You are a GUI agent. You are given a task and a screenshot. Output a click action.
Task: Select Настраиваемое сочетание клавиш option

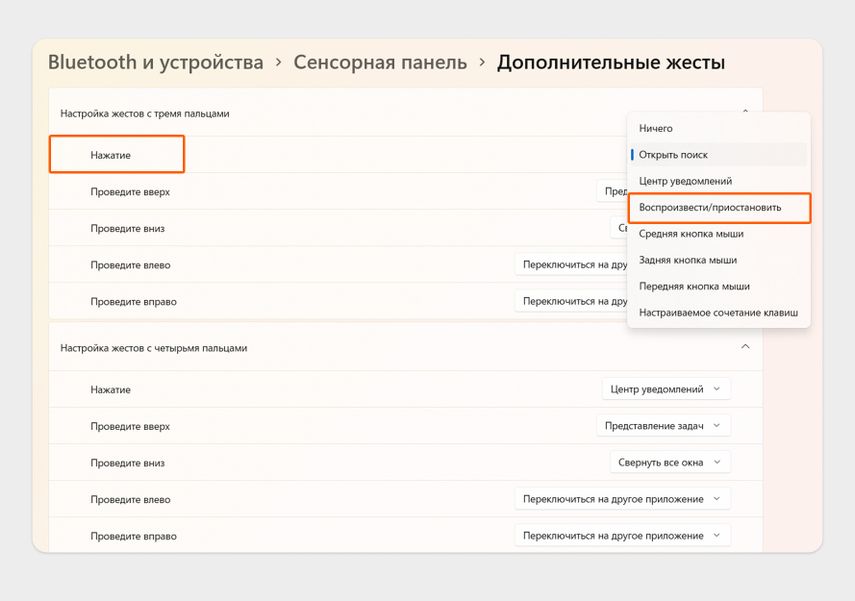tap(719, 312)
